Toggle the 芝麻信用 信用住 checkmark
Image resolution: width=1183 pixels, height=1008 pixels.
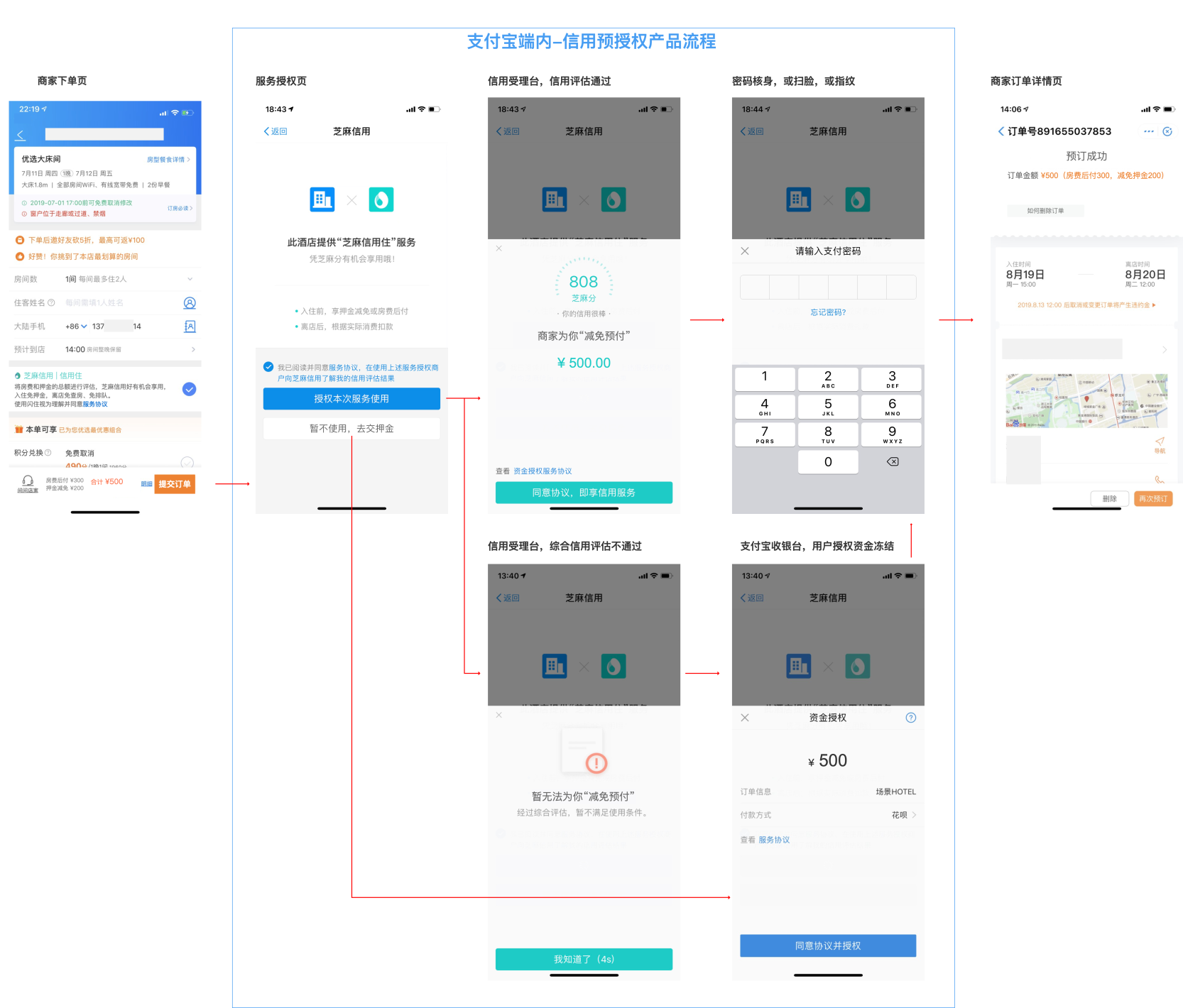coord(189,389)
